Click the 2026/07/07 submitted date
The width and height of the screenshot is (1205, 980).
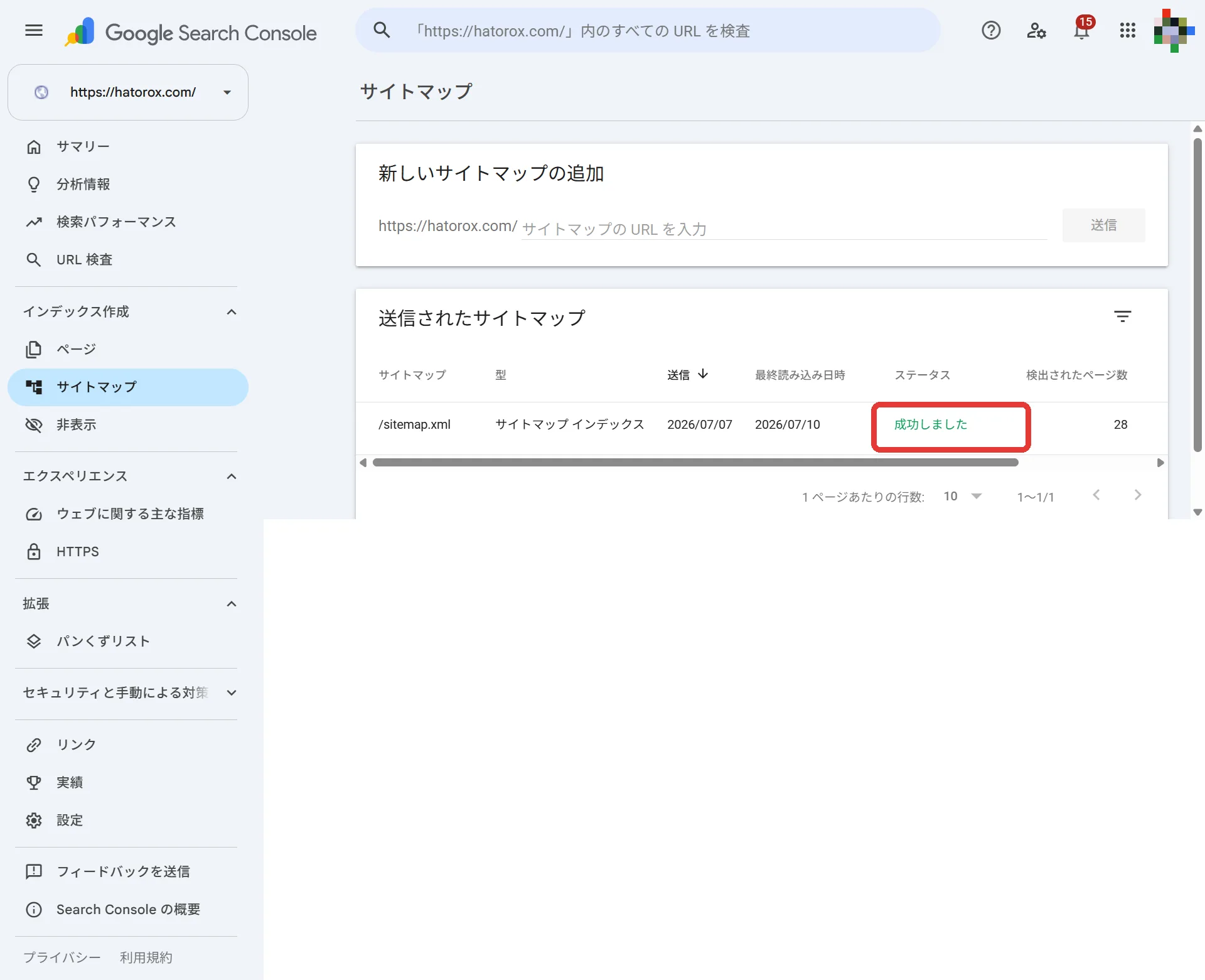pyautogui.click(x=699, y=424)
